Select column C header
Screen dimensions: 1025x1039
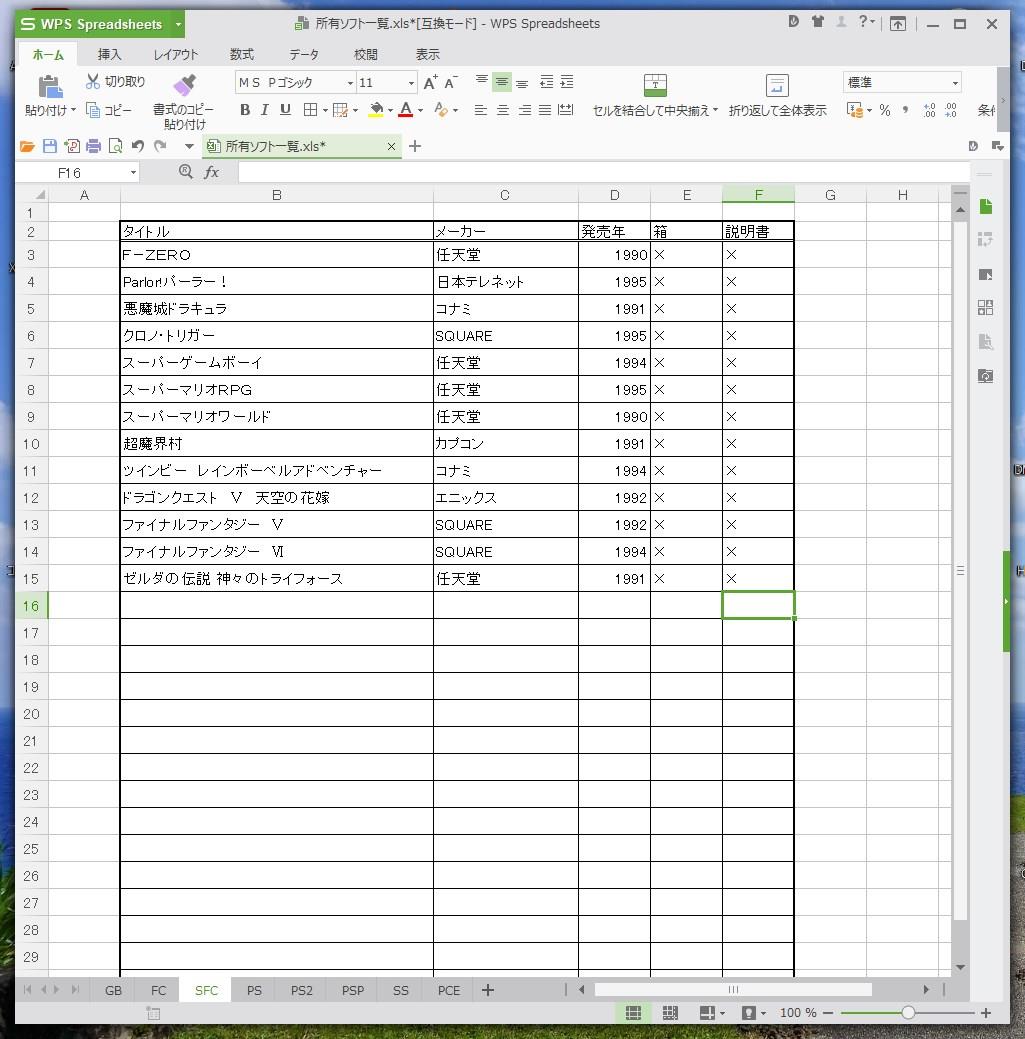505,195
